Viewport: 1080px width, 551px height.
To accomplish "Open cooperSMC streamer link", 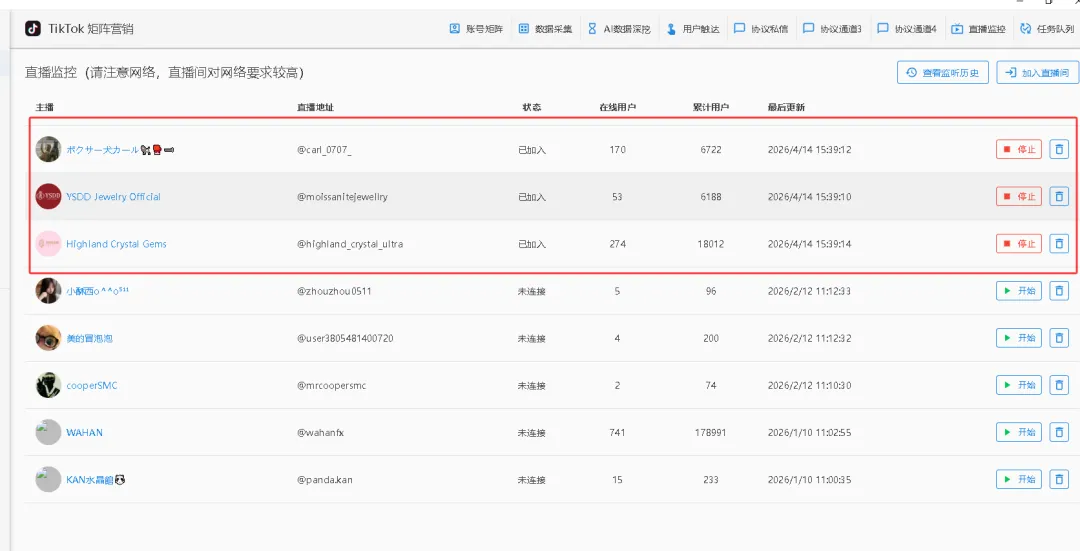I will tap(92, 386).
